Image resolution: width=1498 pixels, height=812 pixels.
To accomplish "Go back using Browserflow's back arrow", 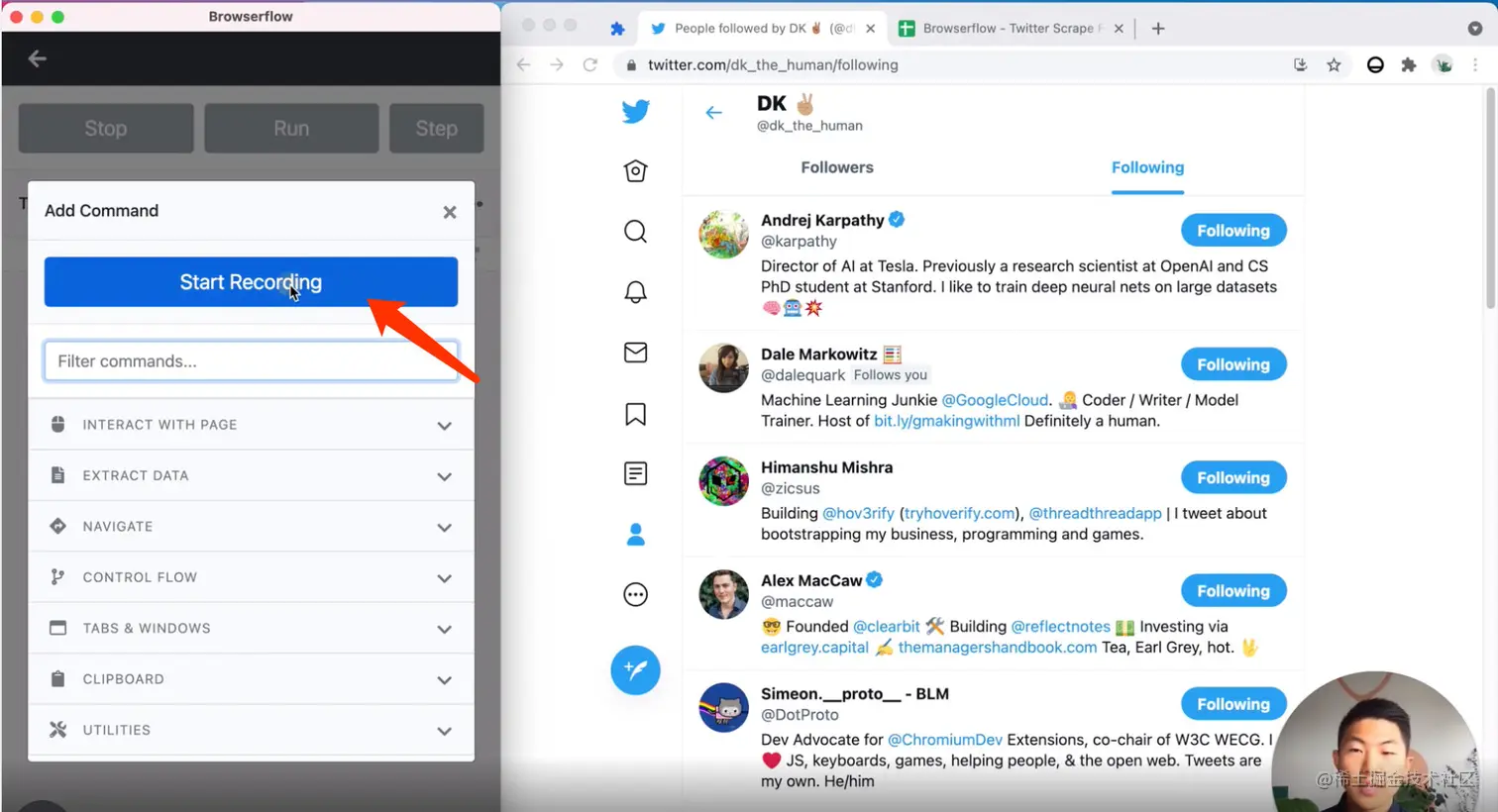I will 38,58.
